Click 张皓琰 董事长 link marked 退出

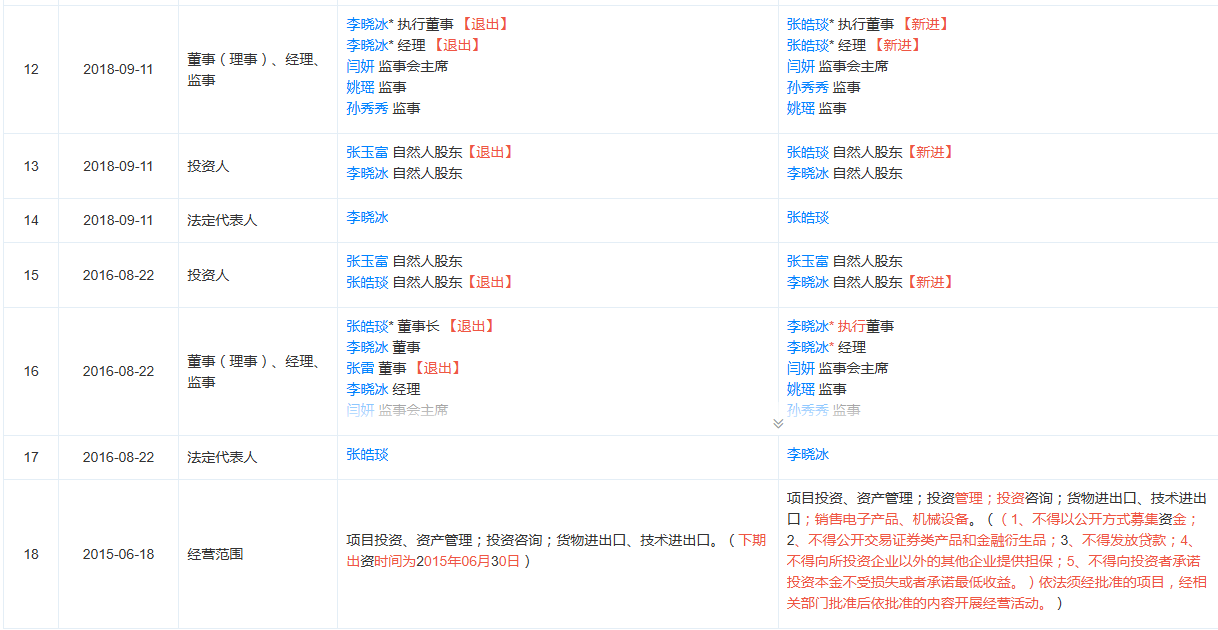pos(367,326)
